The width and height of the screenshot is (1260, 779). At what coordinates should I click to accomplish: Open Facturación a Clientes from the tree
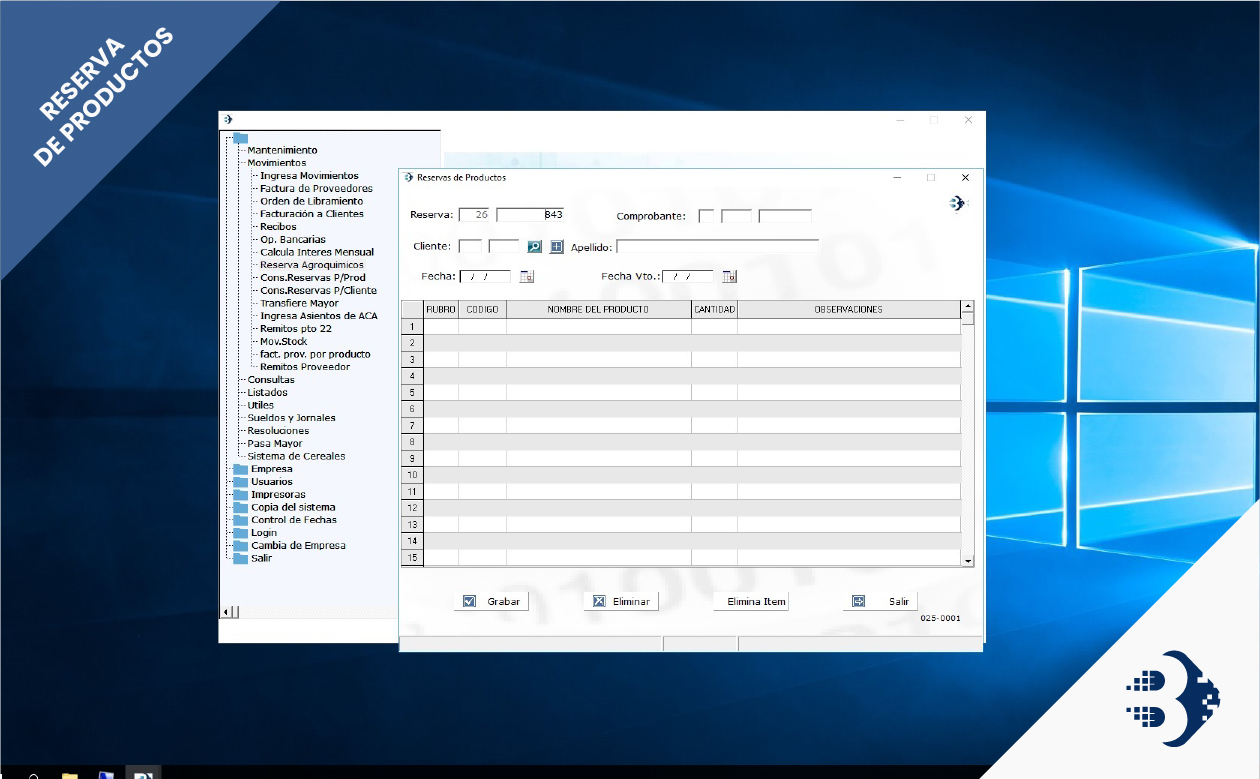pyautogui.click(x=311, y=214)
